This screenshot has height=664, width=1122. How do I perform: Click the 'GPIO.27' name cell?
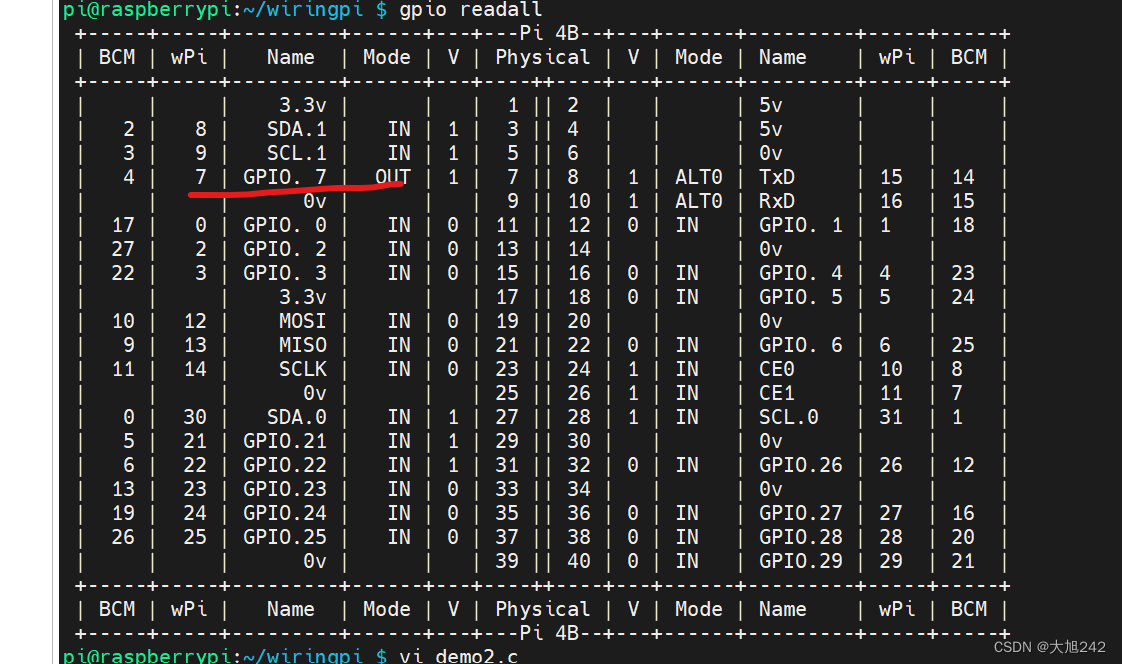[801, 513]
